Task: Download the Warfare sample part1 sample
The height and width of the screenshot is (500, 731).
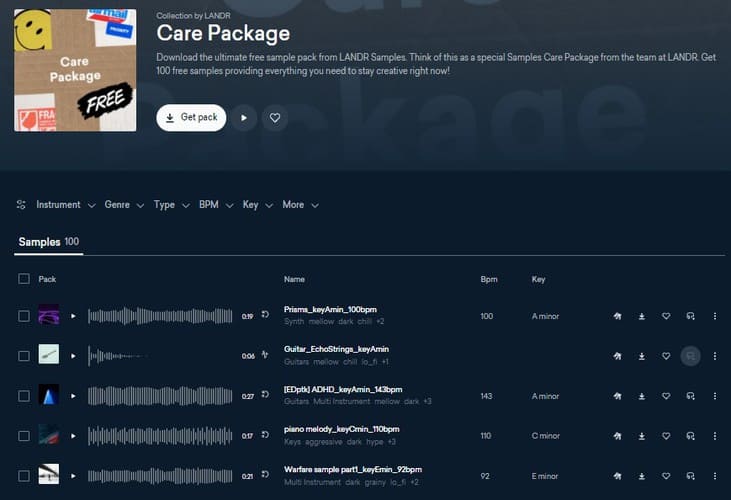Action: point(641,476)
